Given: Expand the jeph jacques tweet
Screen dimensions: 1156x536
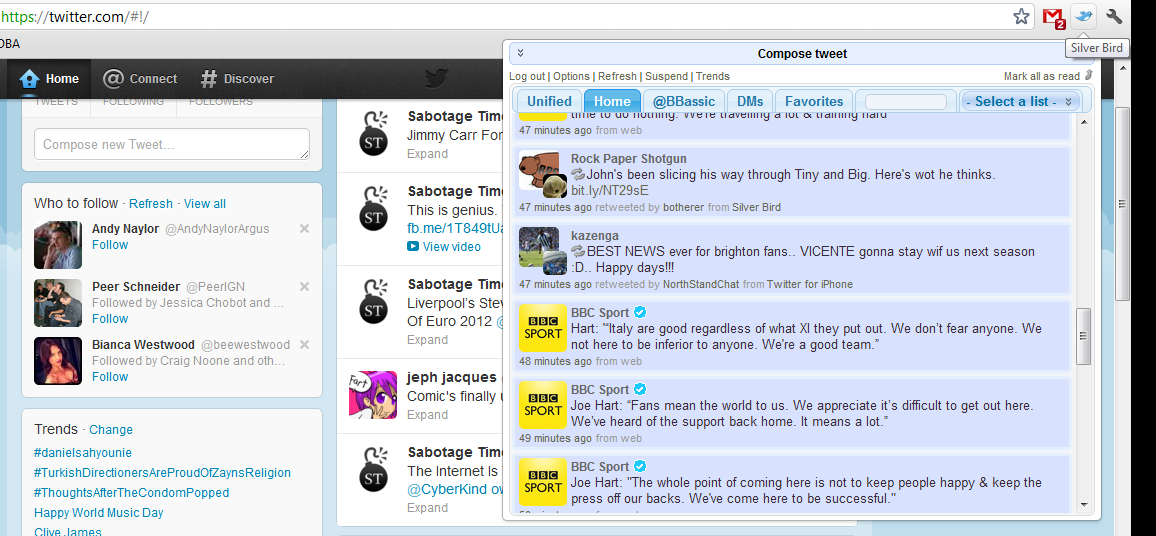Looking at the screenshot, I should 427,414.
